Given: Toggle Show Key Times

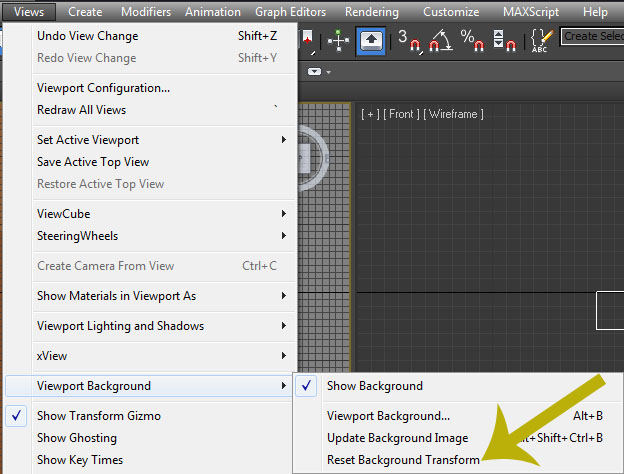Looking at the screenshot, I should coord(151,460).
